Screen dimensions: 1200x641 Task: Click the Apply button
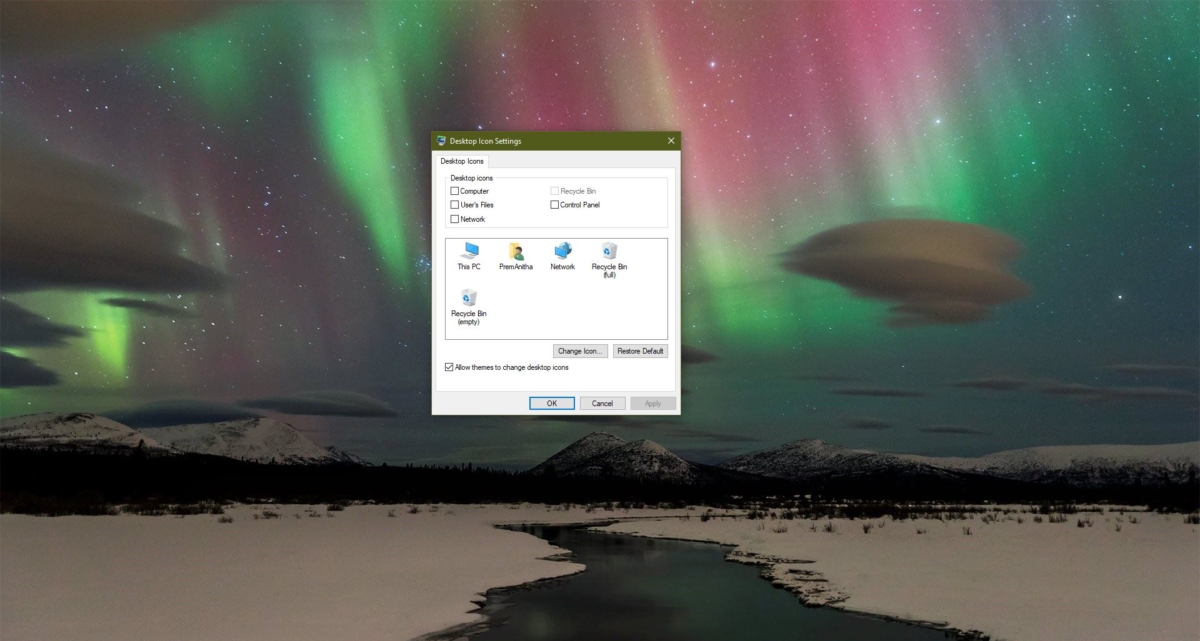654,403
